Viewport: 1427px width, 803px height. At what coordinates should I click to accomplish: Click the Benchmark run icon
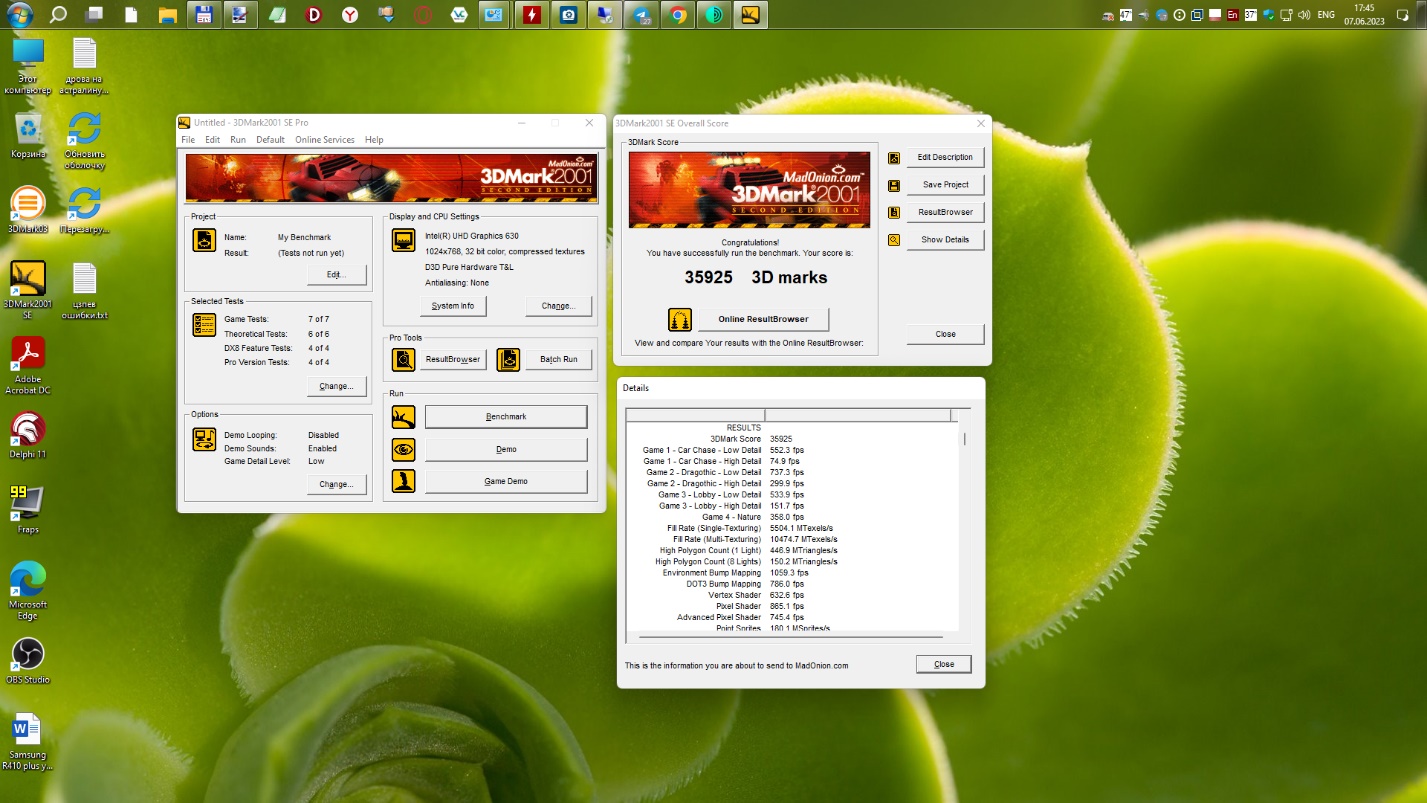pos(403,417)
